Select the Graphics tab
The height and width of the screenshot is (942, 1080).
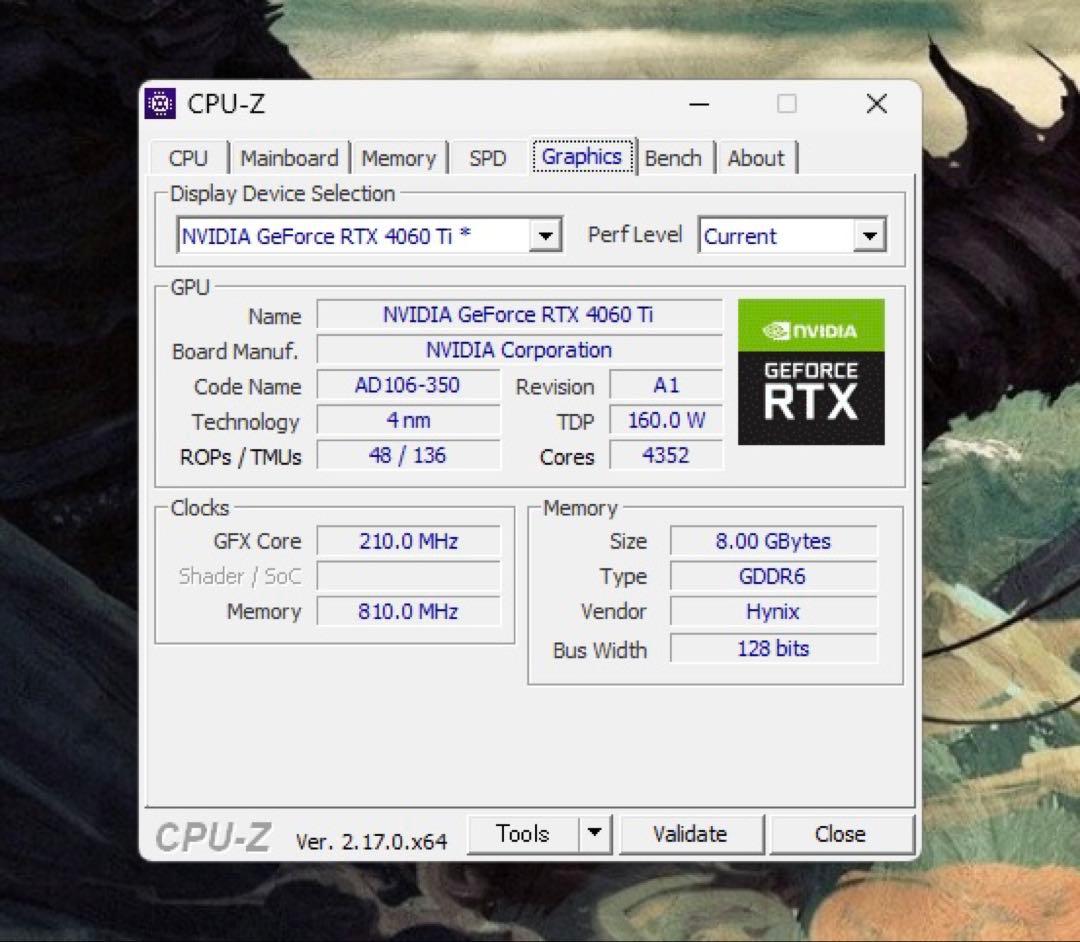tap(582, 156)
